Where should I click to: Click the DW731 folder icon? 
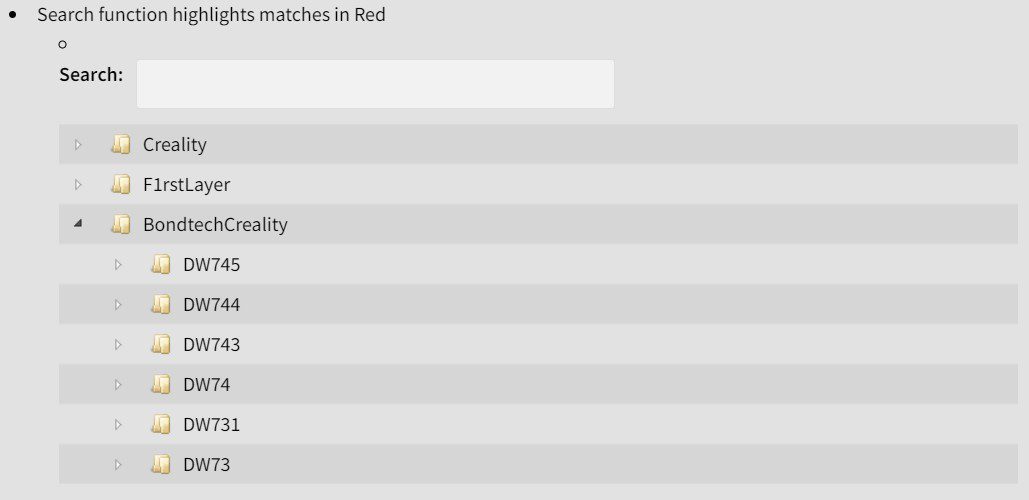pyautogui.click(x=161, y=425)
